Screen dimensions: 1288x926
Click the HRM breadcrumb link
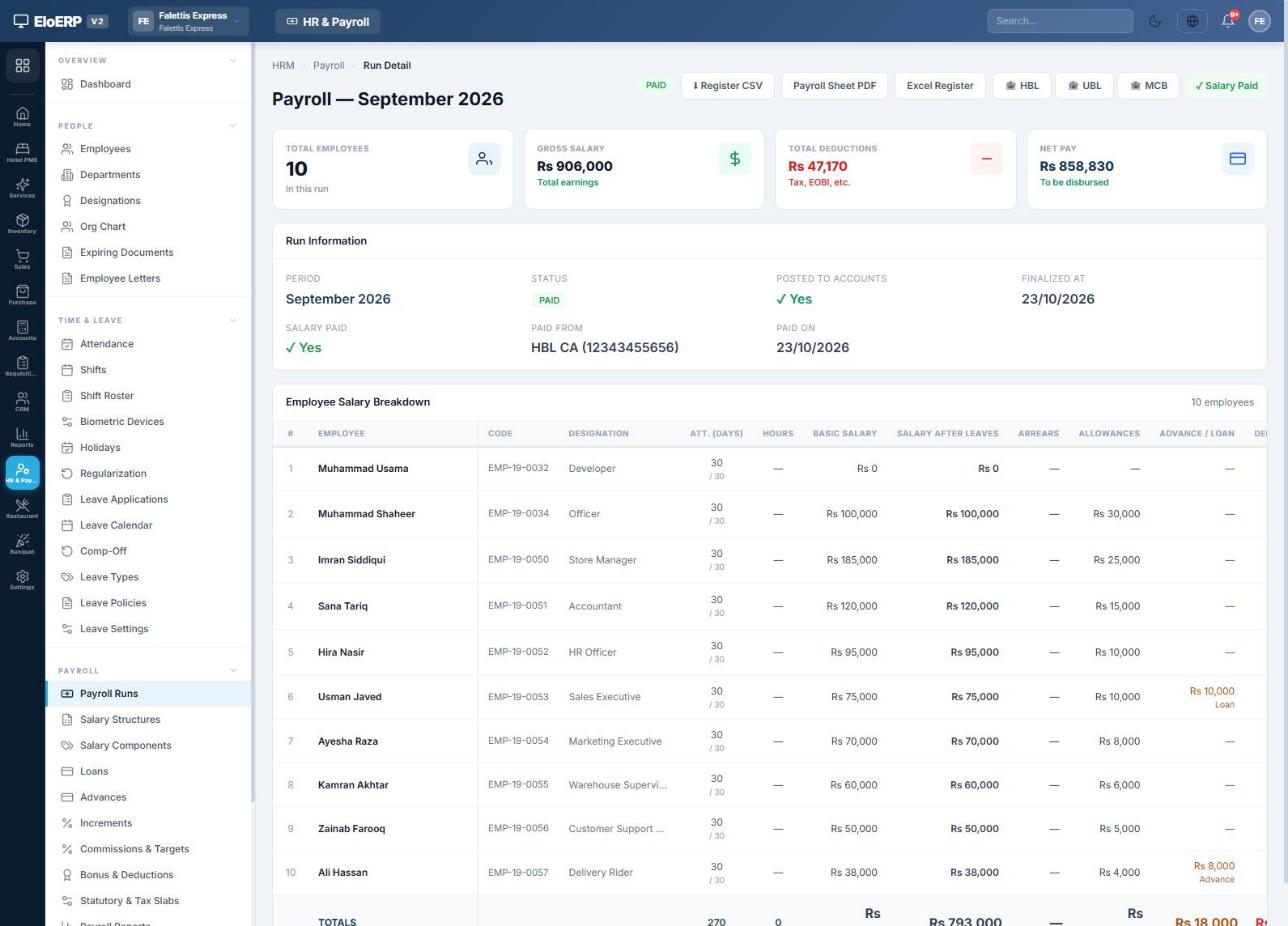283,66
